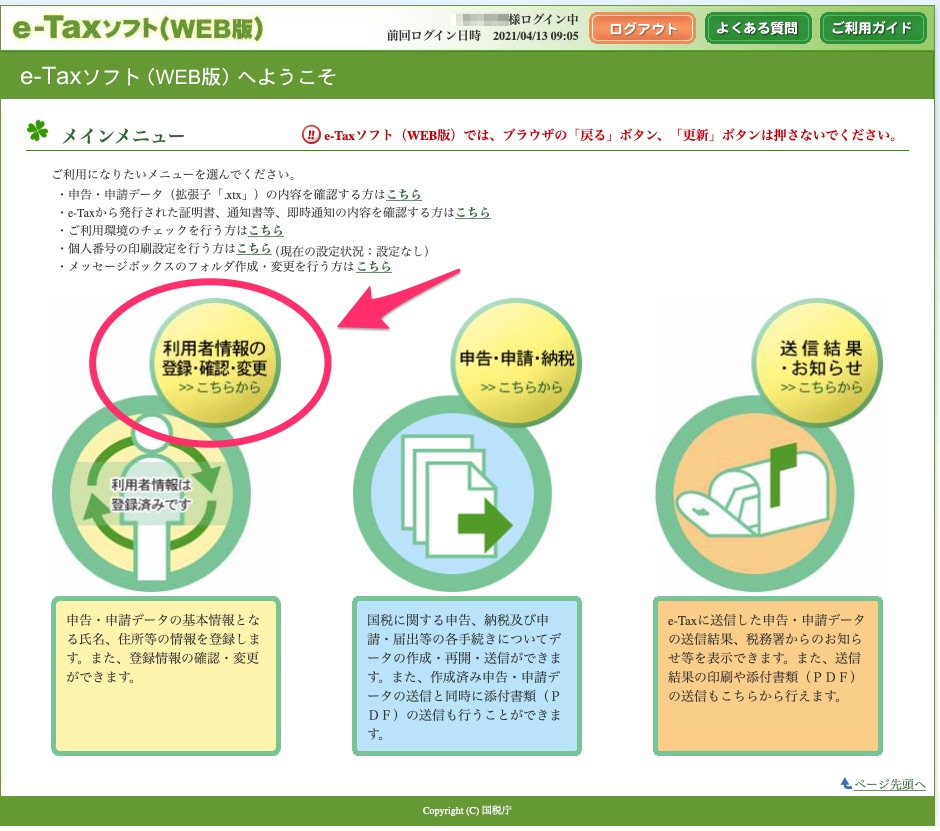Click orange description box about 送信結果
The width and height of the screenshot is (940, 831).
point(767,676)
